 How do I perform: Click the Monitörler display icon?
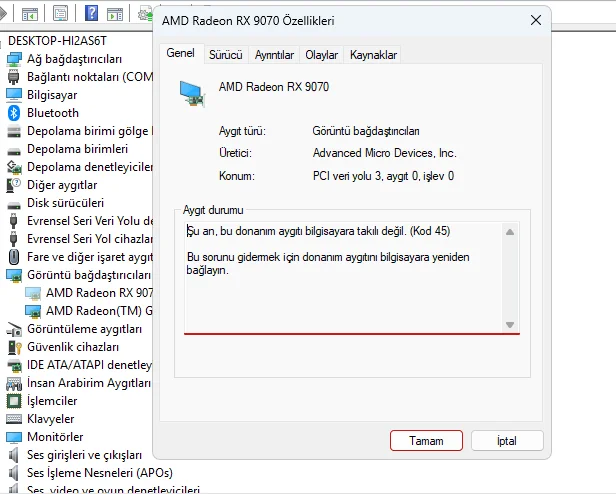(14, 437)
